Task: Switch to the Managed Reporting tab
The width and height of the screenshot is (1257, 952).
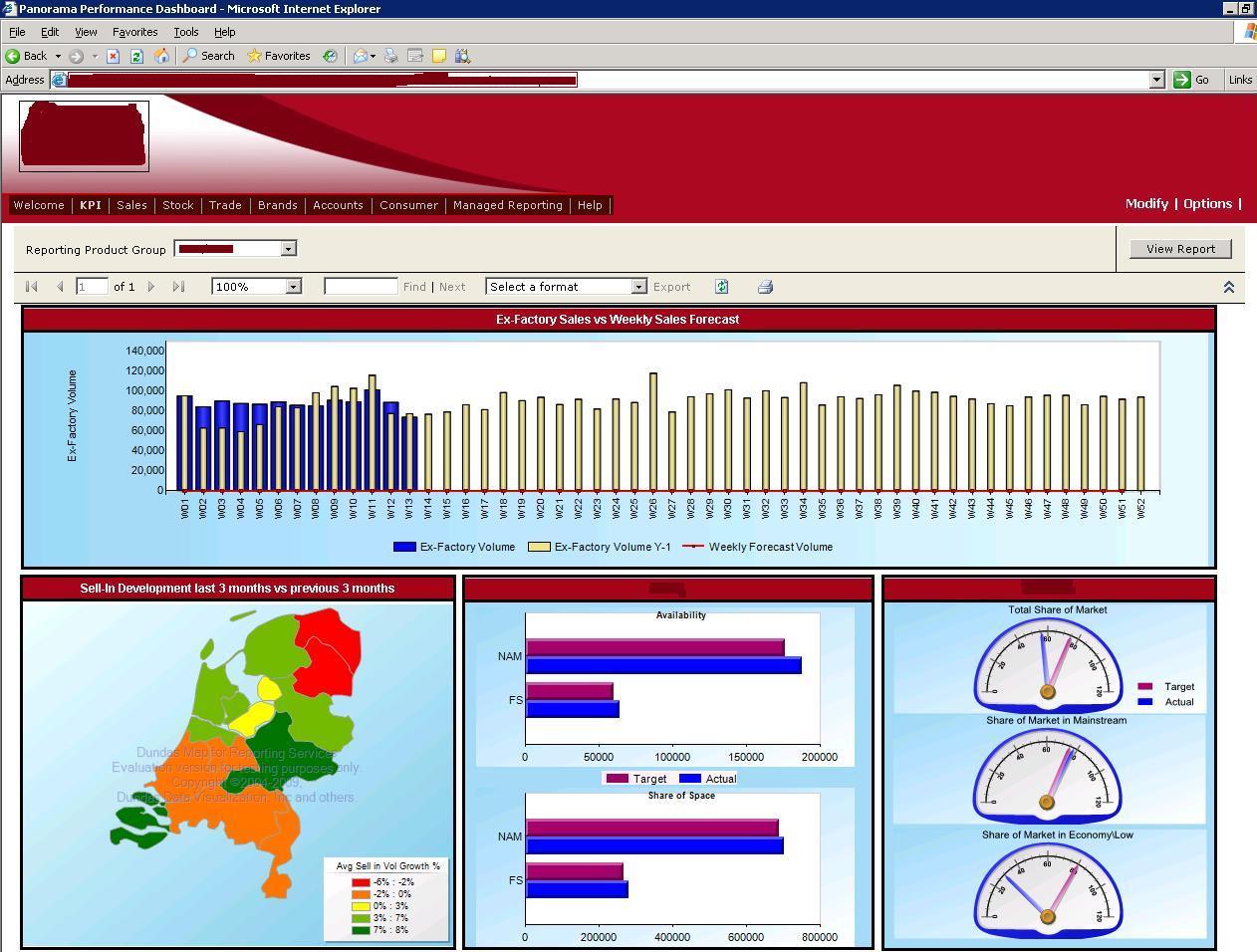Action: coord(508,205)
